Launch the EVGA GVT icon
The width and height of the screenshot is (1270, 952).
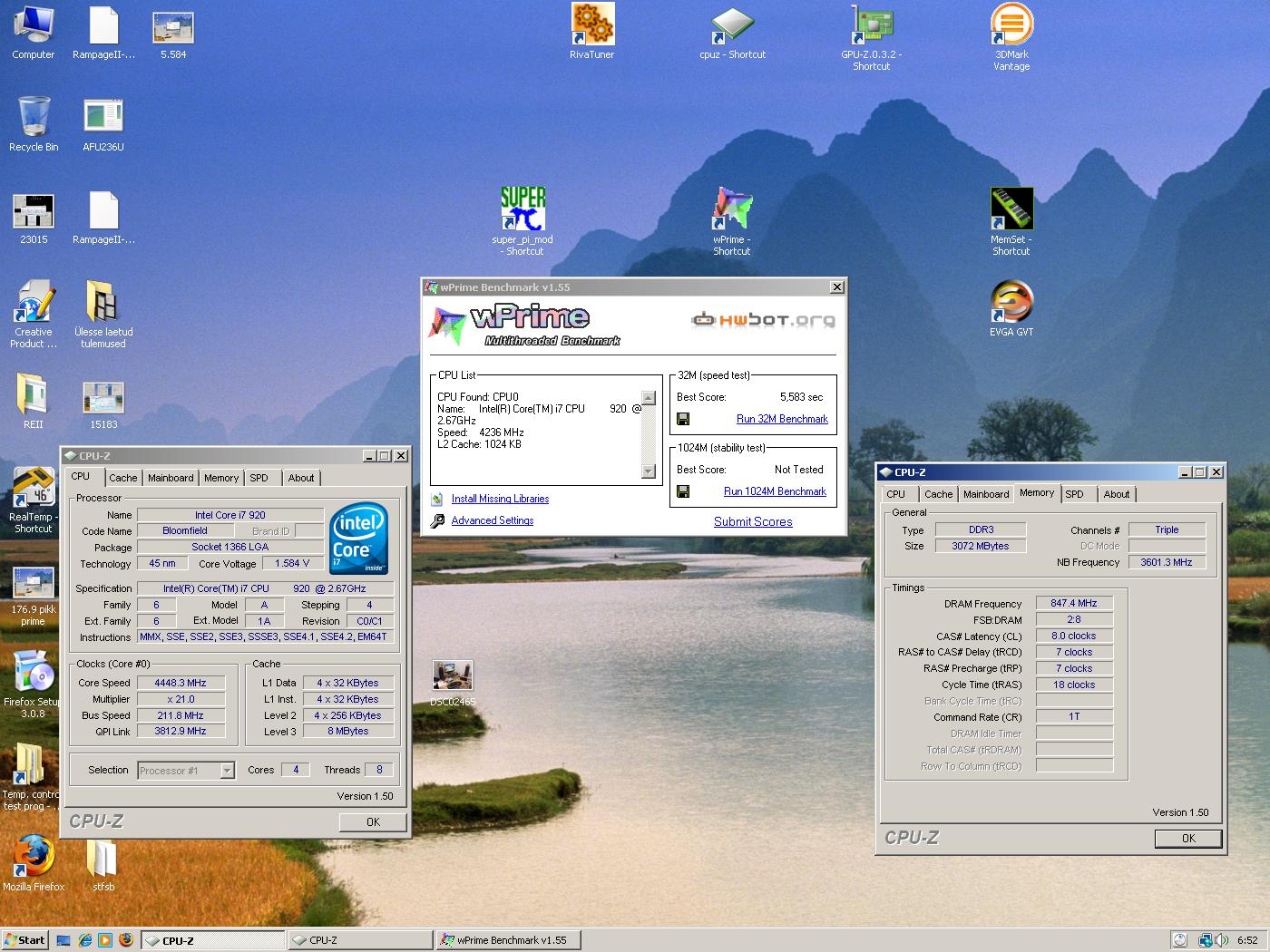point(1011,309)
